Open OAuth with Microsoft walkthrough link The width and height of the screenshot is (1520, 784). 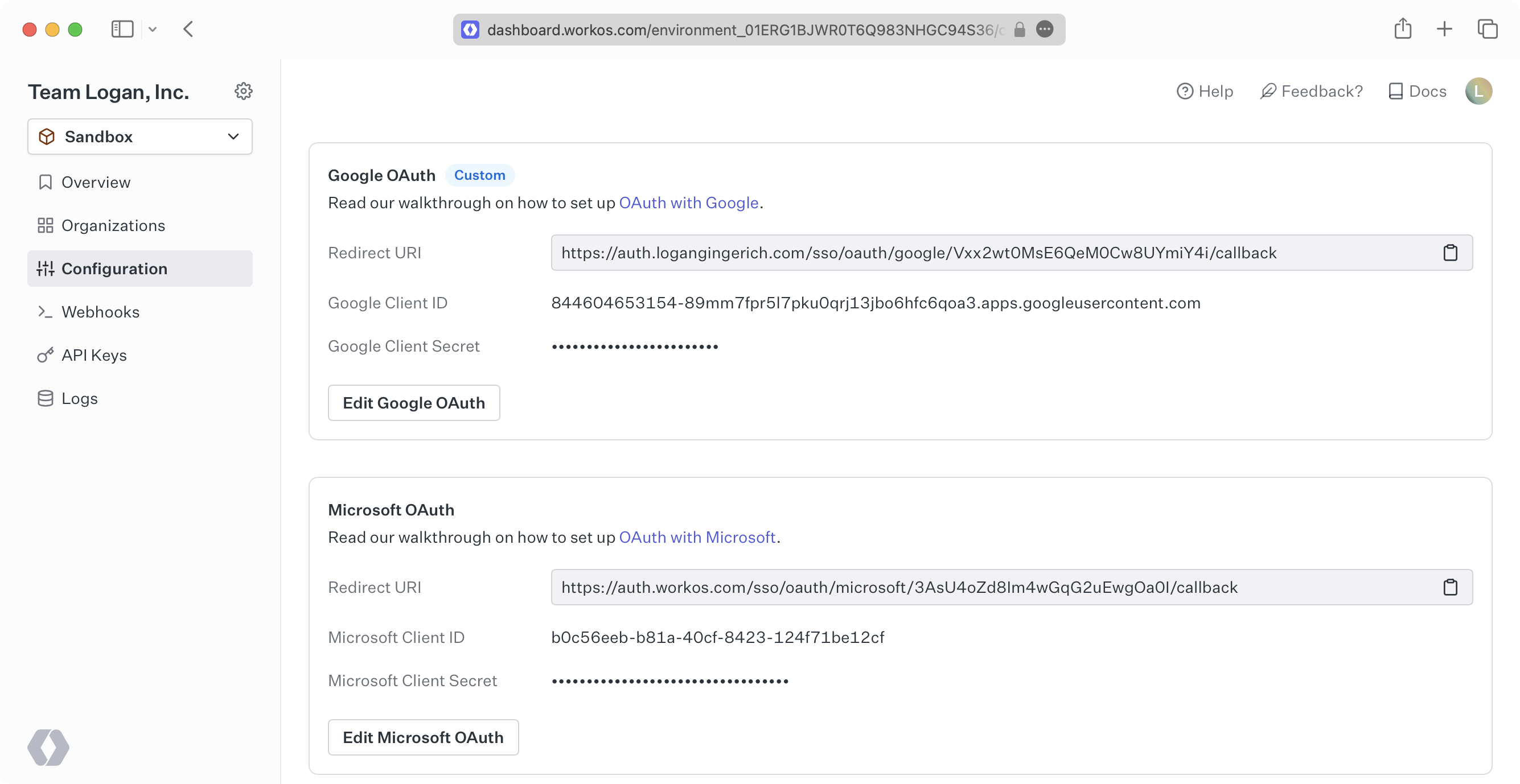point(697,538)
